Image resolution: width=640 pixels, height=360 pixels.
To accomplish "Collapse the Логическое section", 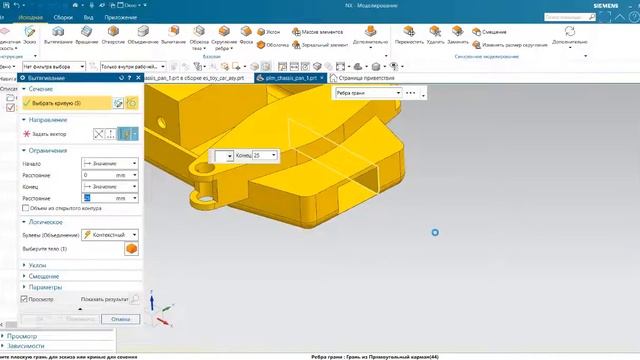I will pyautogui.click(x=45, y=222).
